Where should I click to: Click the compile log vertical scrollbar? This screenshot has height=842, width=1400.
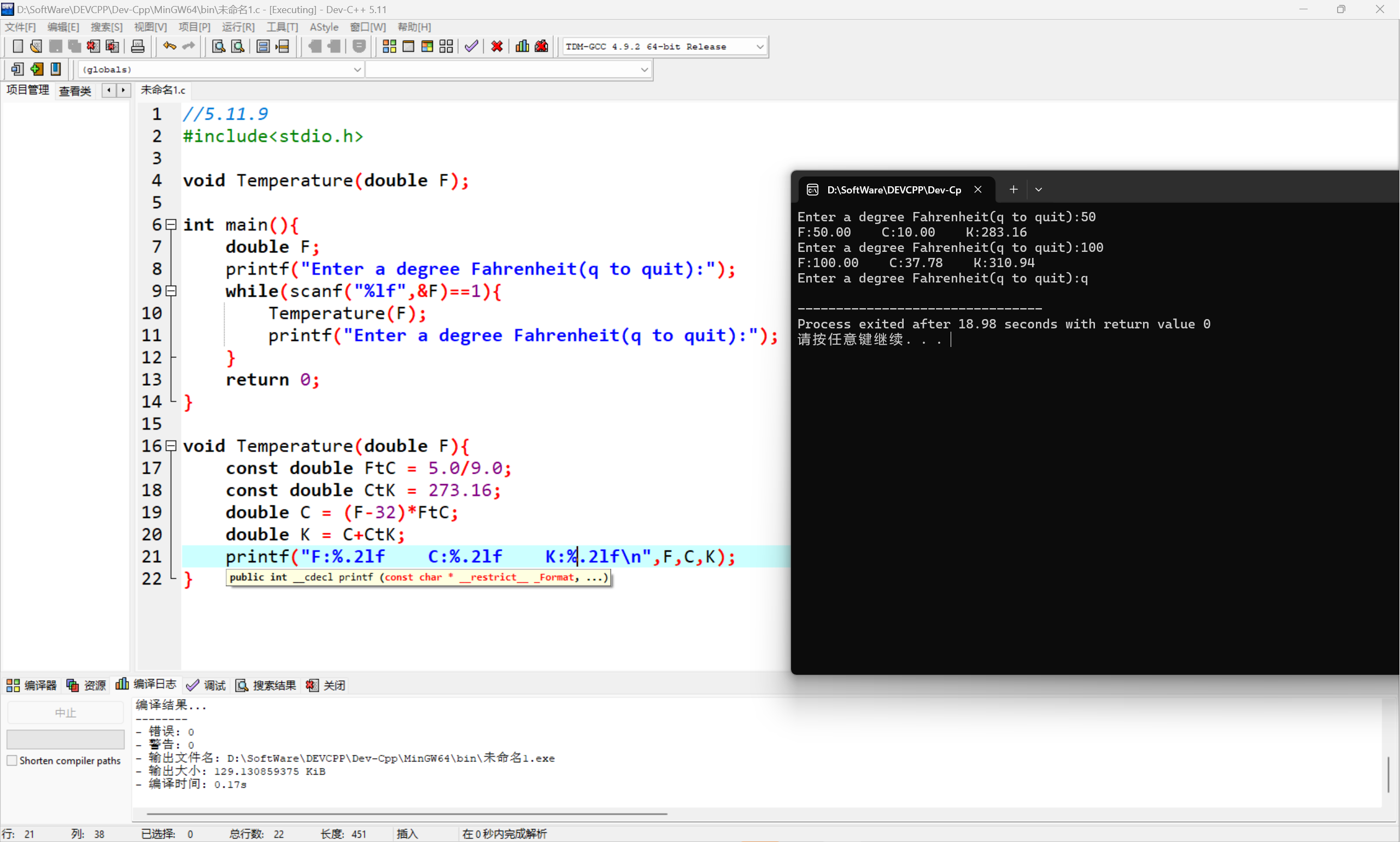pos(1389,774)
